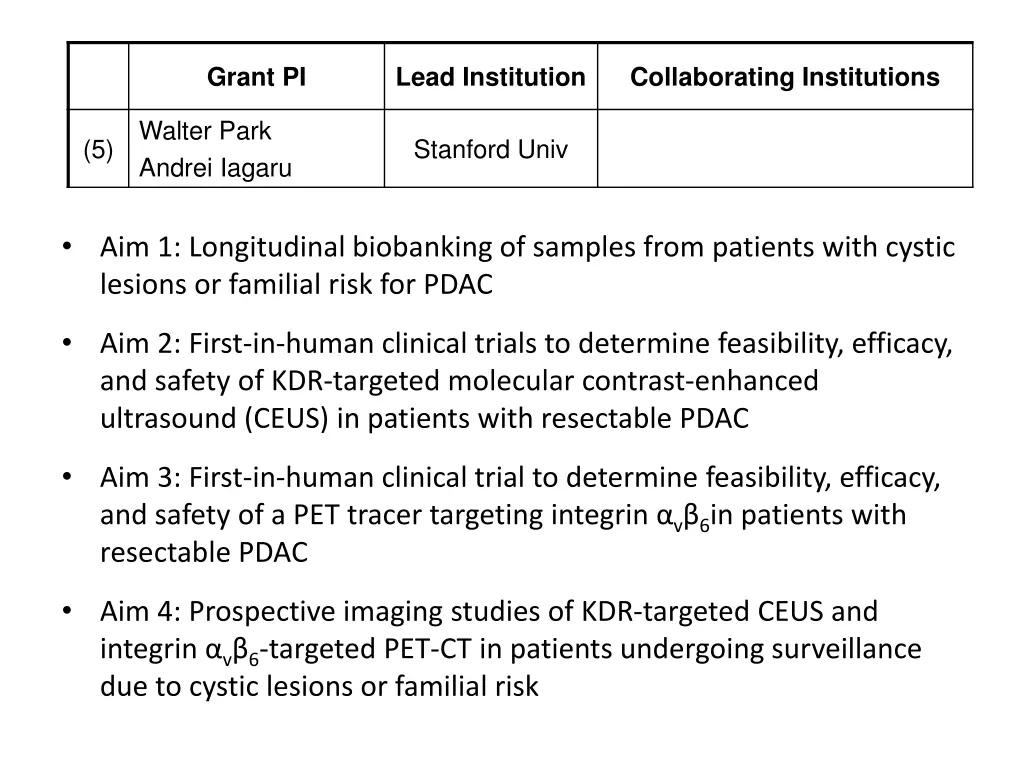
Task: Click the row number (5) cell
Action: (98, 149)
